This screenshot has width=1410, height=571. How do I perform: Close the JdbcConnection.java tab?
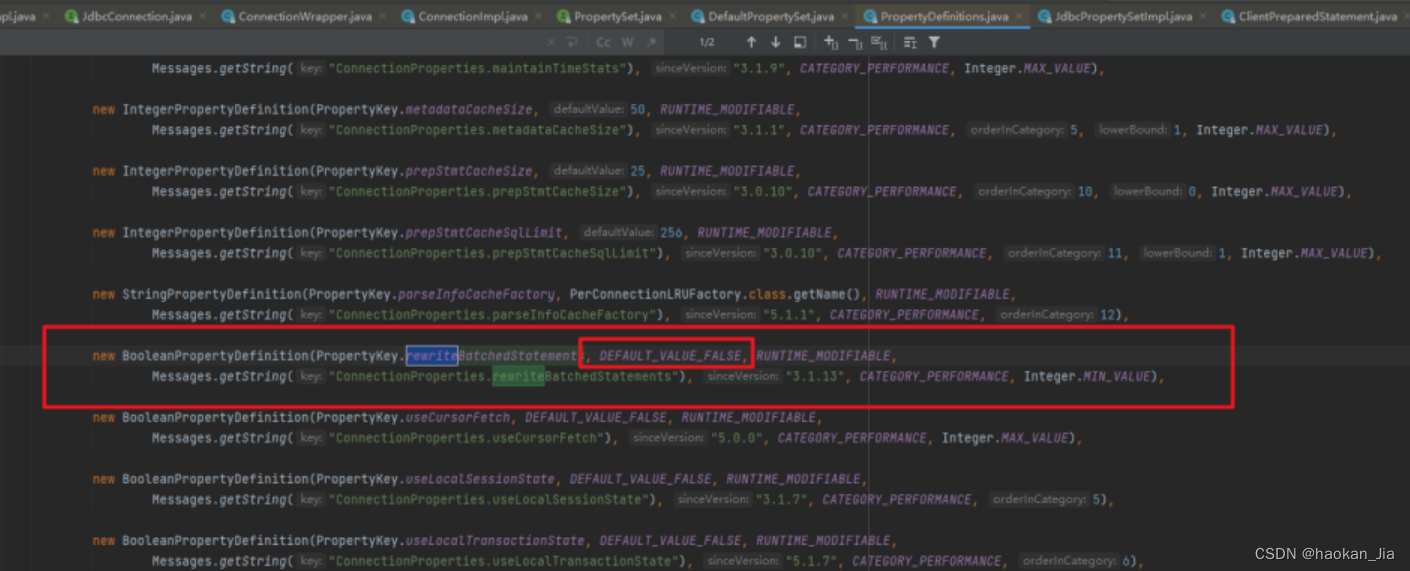[204, 17]
